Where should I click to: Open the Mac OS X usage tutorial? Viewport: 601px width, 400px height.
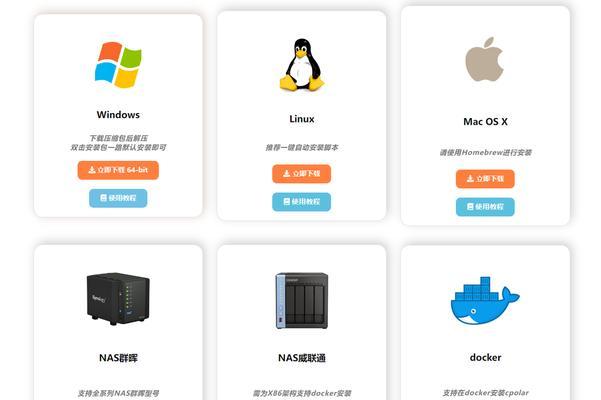click(x=485, y=207)
